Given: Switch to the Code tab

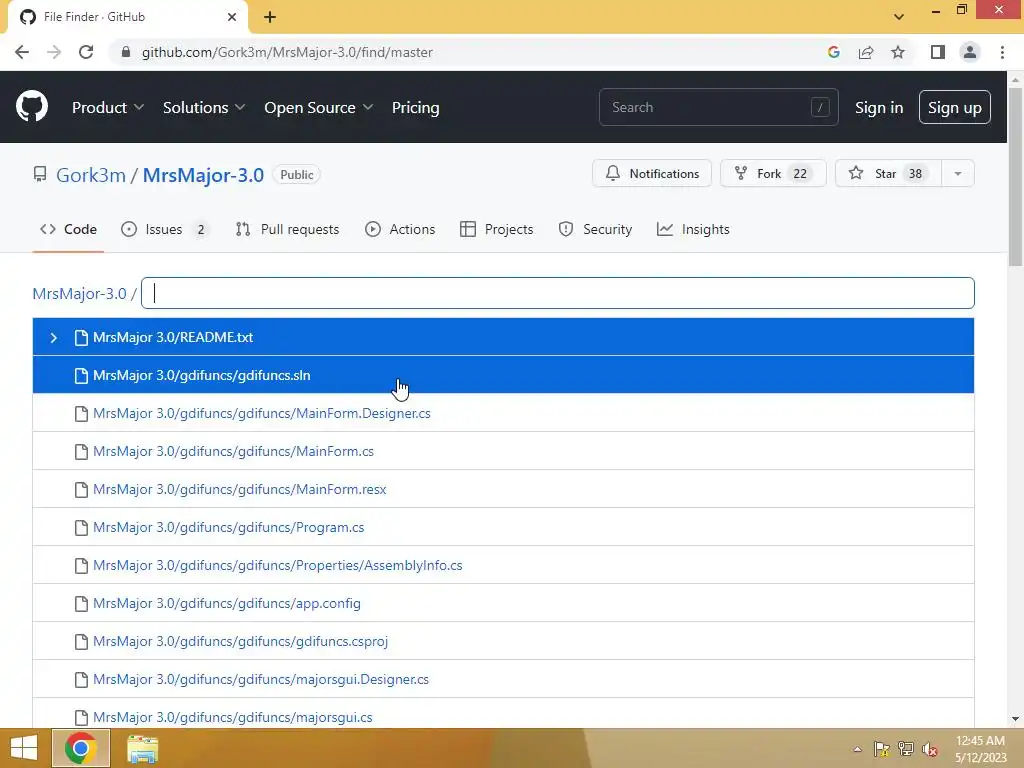Looking at the screenshot, I should tap(69, 229).
